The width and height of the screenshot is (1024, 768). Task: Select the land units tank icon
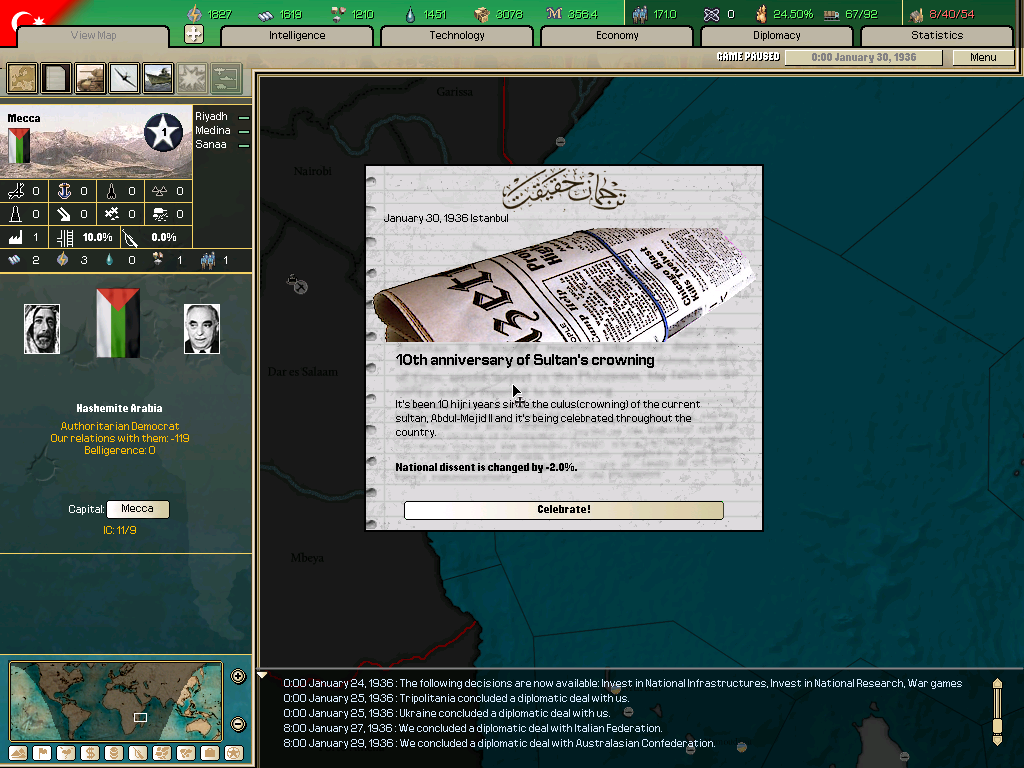tap(90, 78)
